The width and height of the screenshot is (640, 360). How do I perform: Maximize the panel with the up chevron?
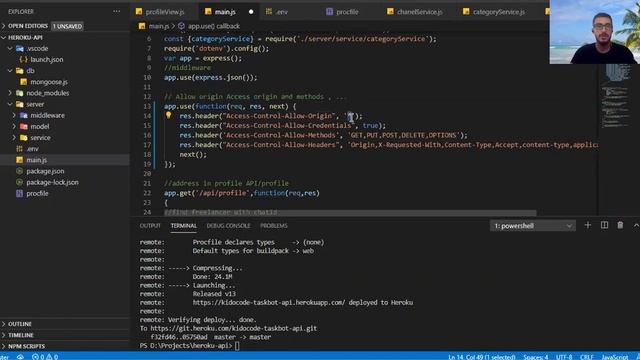pyautogui.click(x=636, y=225)
